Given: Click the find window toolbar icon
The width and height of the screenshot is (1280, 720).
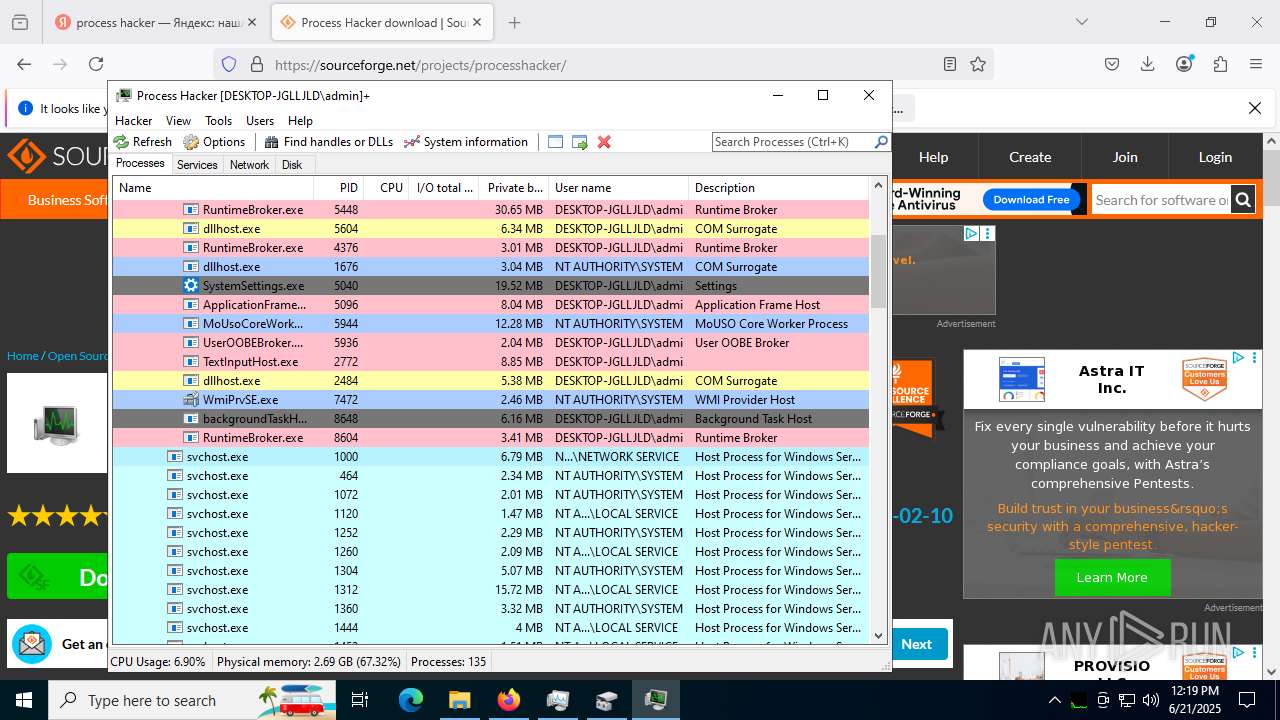Looking at the screenshot, I should pyautogui.click(x=556, y=142).
